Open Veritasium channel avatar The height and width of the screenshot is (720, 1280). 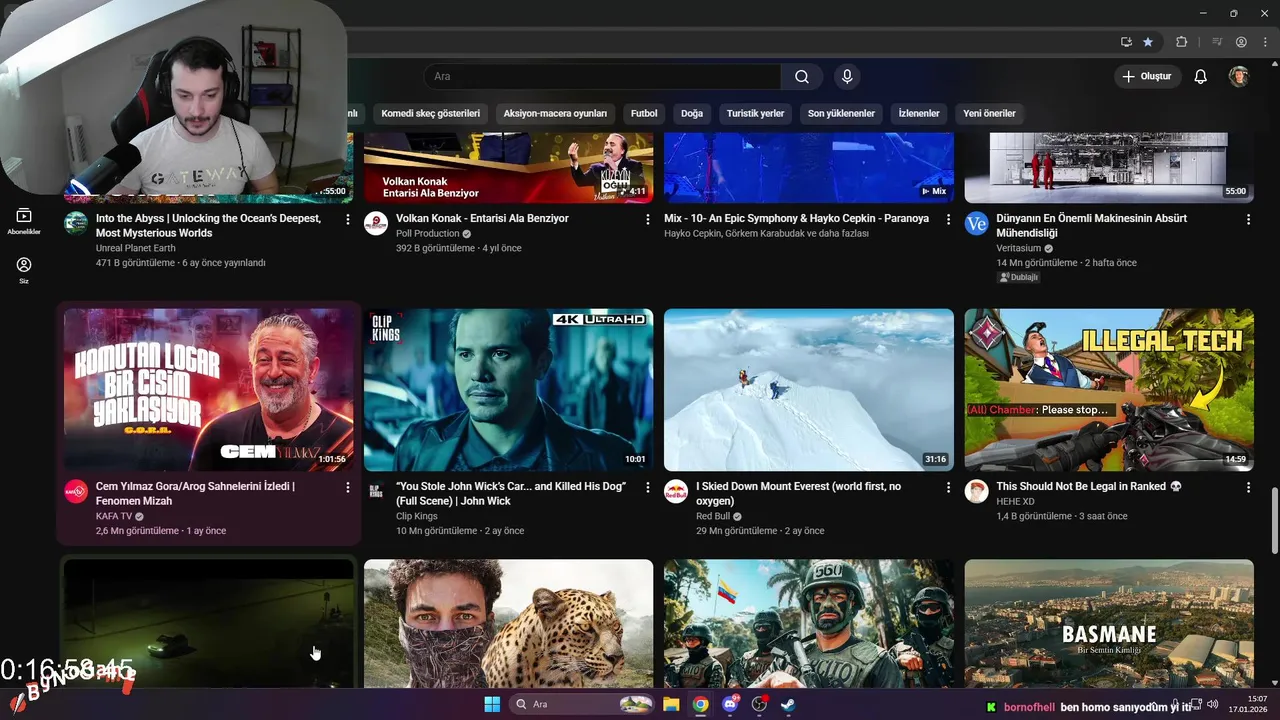(x=976, y=223)
